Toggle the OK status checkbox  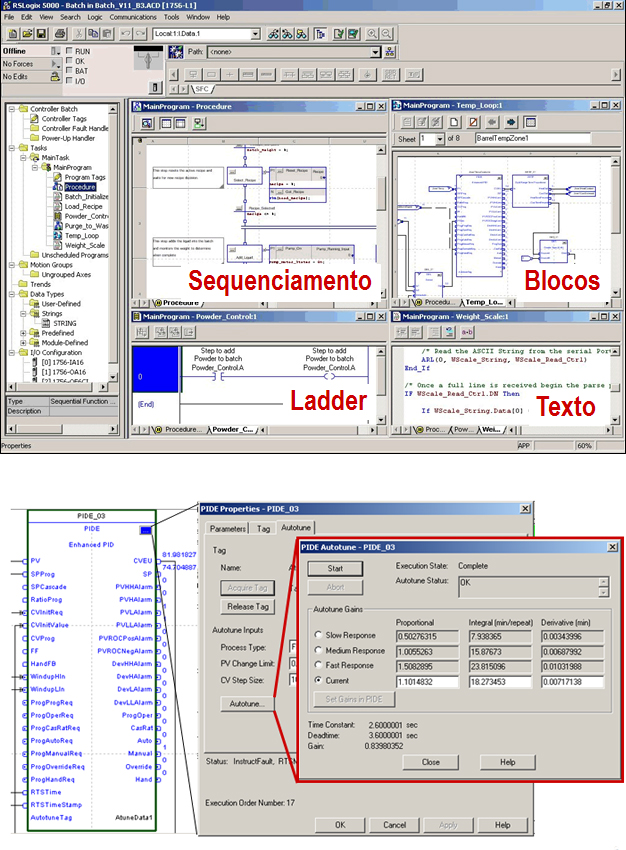click(69, 61)
